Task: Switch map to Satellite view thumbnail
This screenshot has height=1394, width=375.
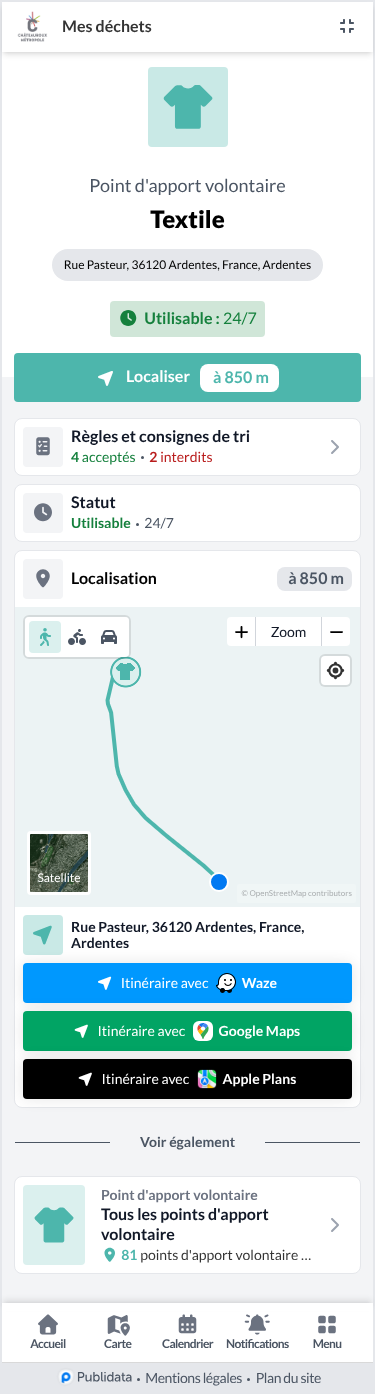Action: point(59,863)
